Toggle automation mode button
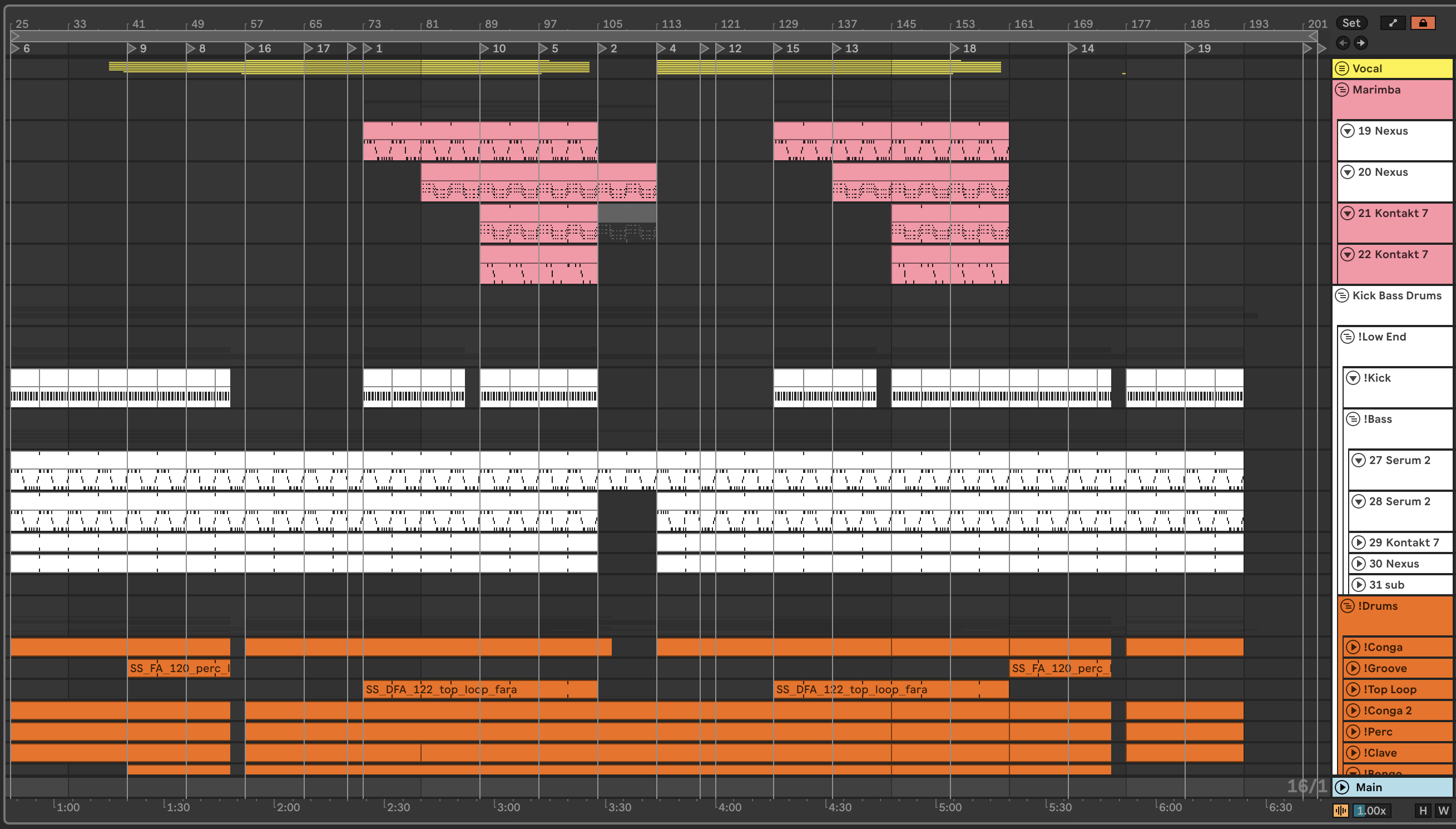Image resolution: width=1456 pixels, height=829 pixels. [x=1392, y=23]
